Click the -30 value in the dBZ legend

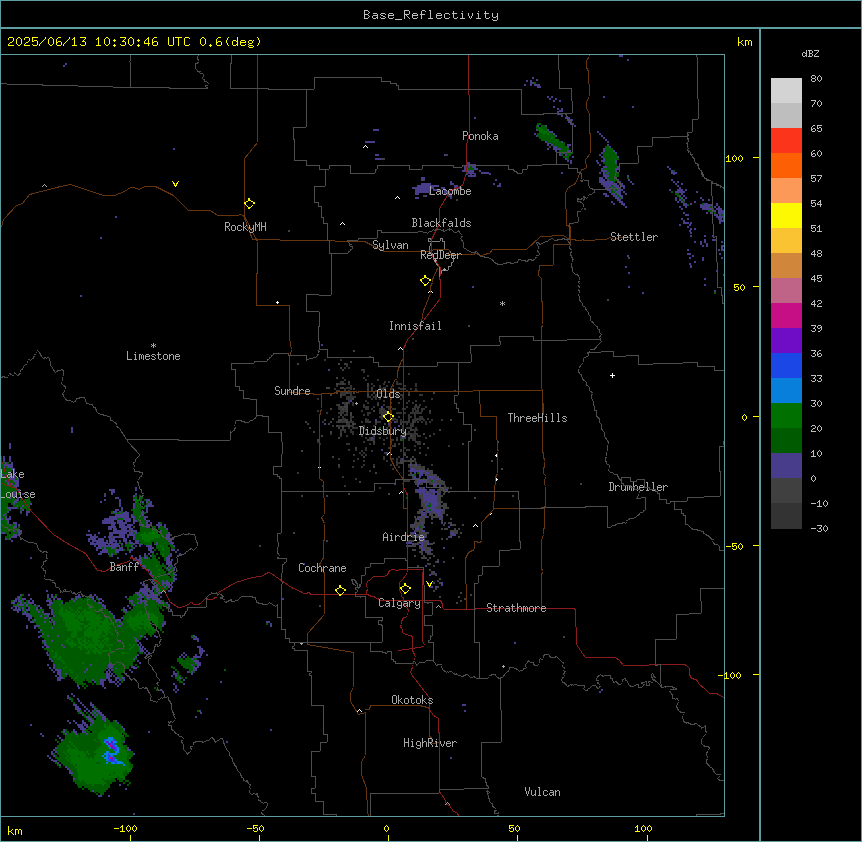click(x=819, y=528)
